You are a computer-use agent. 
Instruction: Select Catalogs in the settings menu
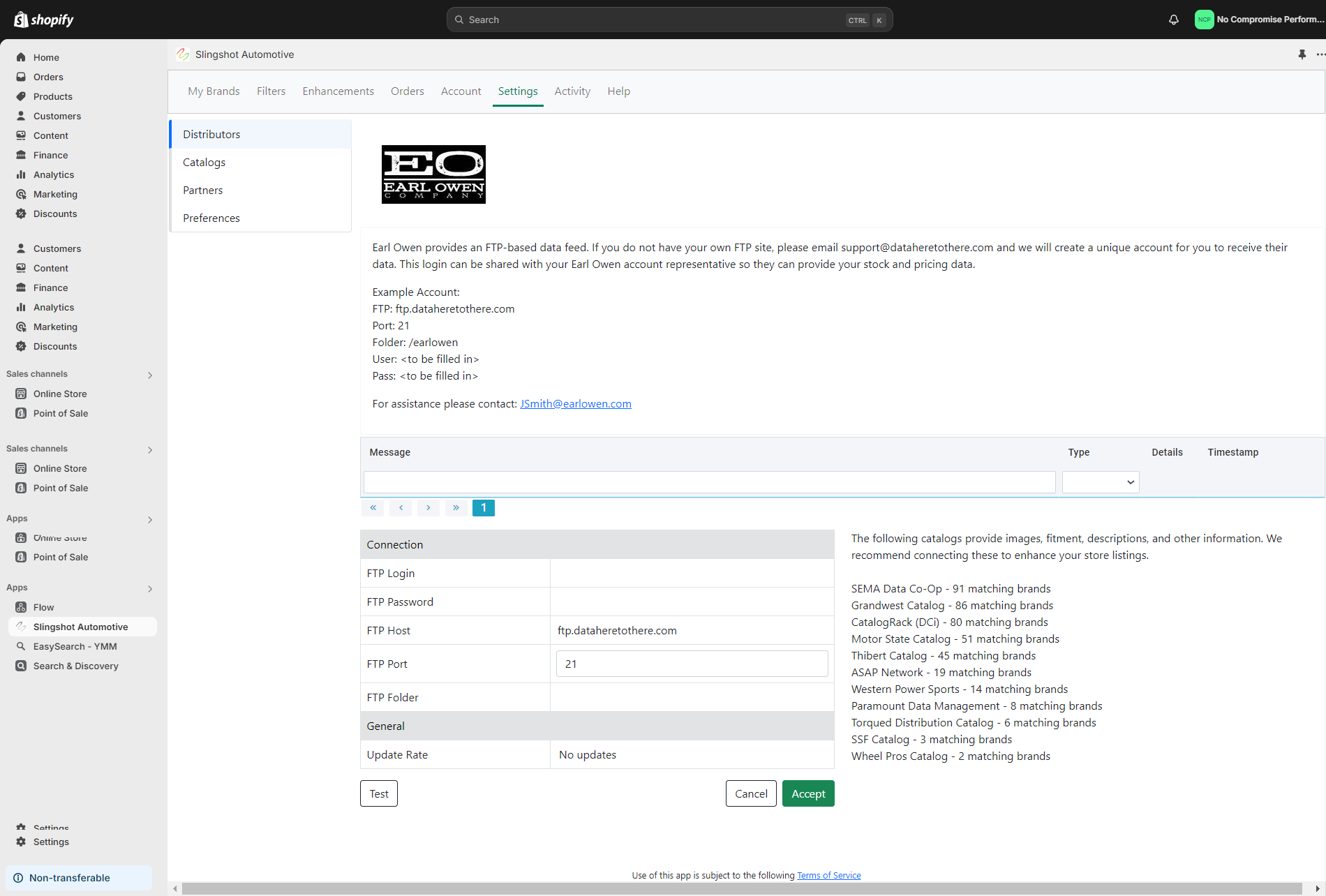(260, 162)
